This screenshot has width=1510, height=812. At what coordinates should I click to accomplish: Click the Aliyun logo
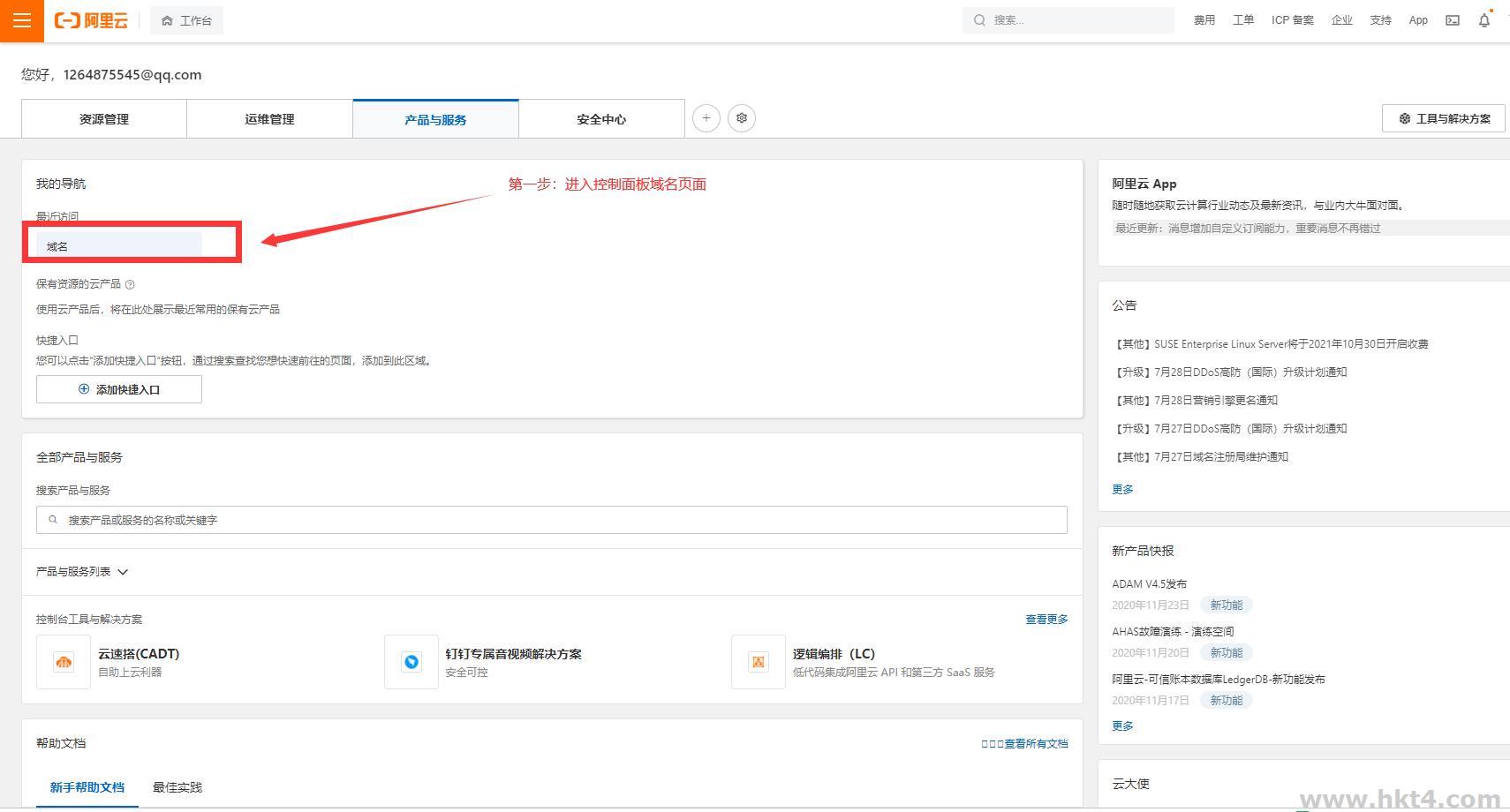(91, 20)
